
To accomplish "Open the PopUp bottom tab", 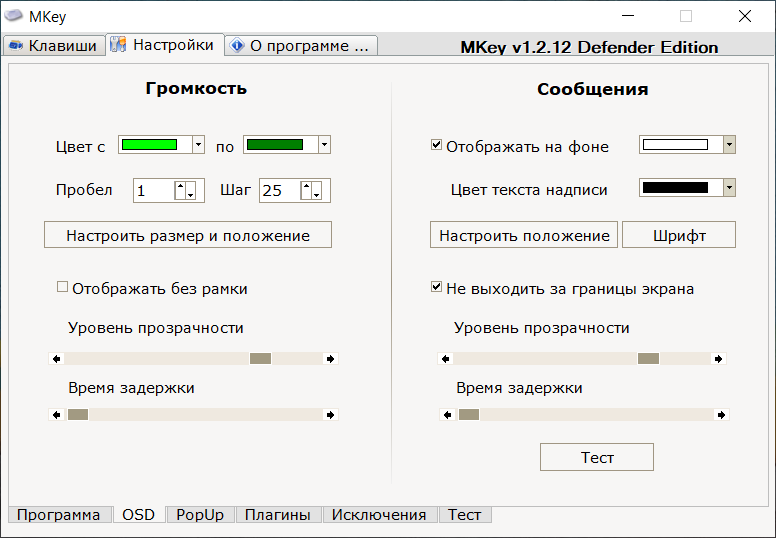I will (x=200, y=515).
